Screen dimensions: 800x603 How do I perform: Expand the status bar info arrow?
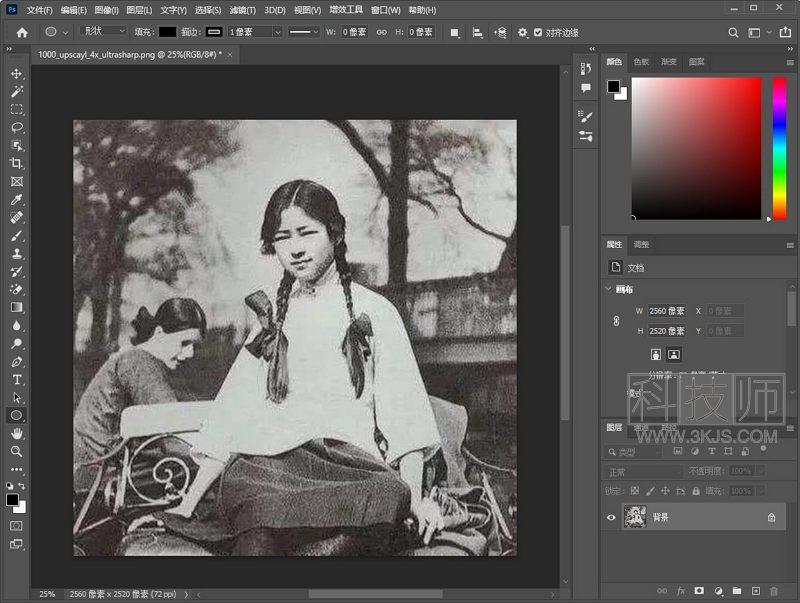point(186,594)
